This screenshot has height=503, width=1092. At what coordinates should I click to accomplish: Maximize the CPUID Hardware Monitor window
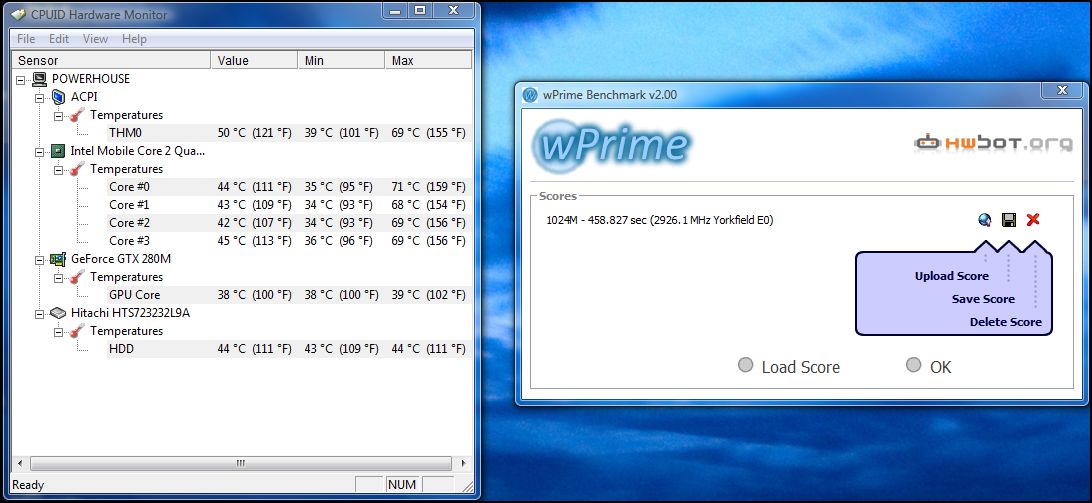click(420, 10)
